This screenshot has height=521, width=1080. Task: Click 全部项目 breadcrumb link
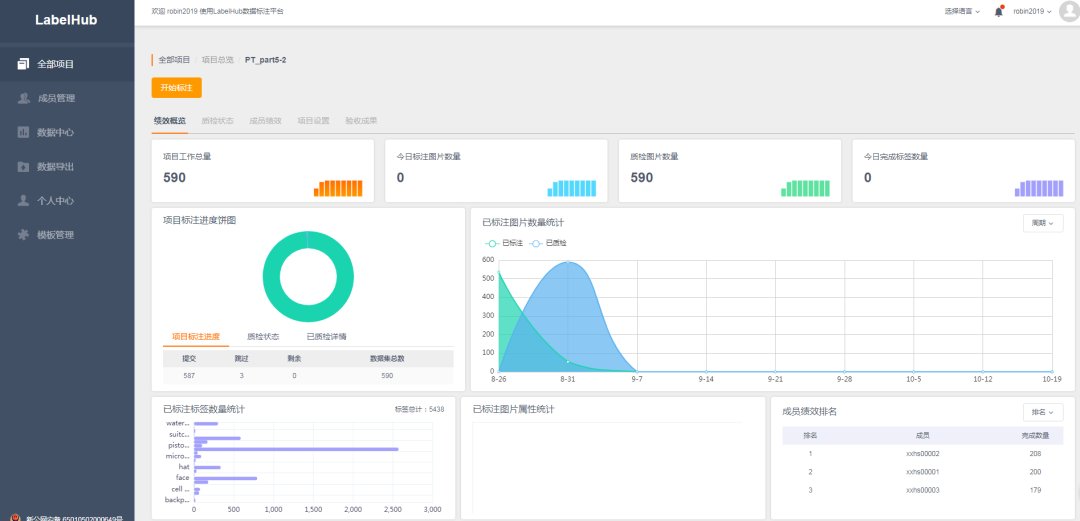click(x=174, y=60)
